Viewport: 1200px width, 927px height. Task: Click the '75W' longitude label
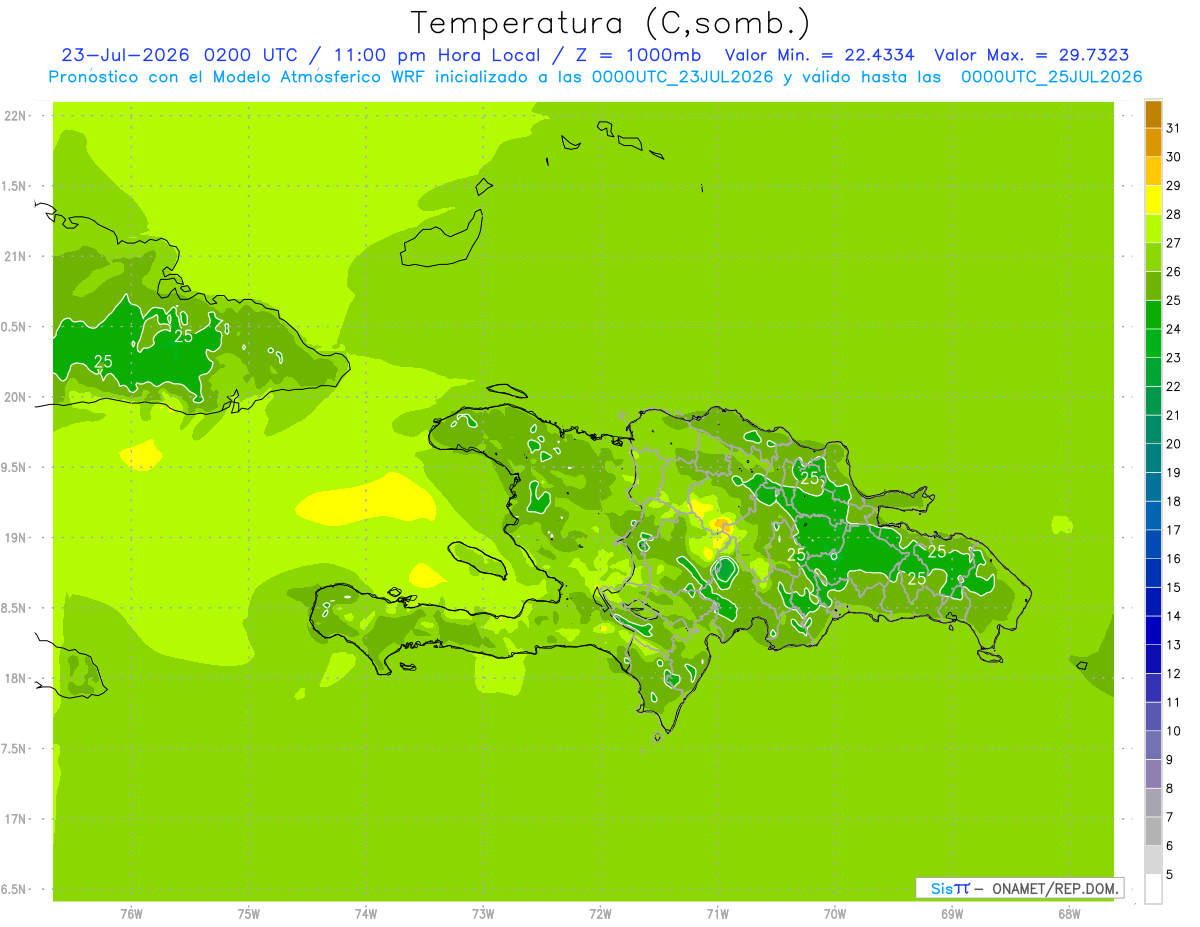249,914
